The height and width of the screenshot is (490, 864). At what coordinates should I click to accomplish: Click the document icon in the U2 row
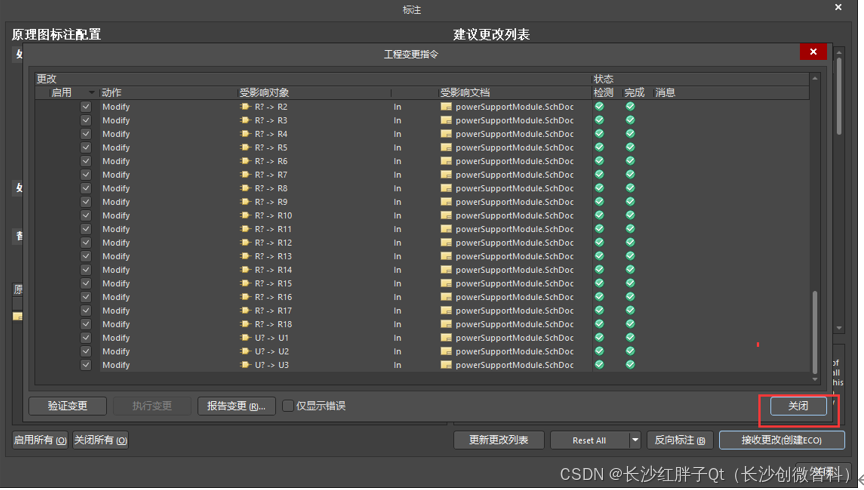(446, 351)
